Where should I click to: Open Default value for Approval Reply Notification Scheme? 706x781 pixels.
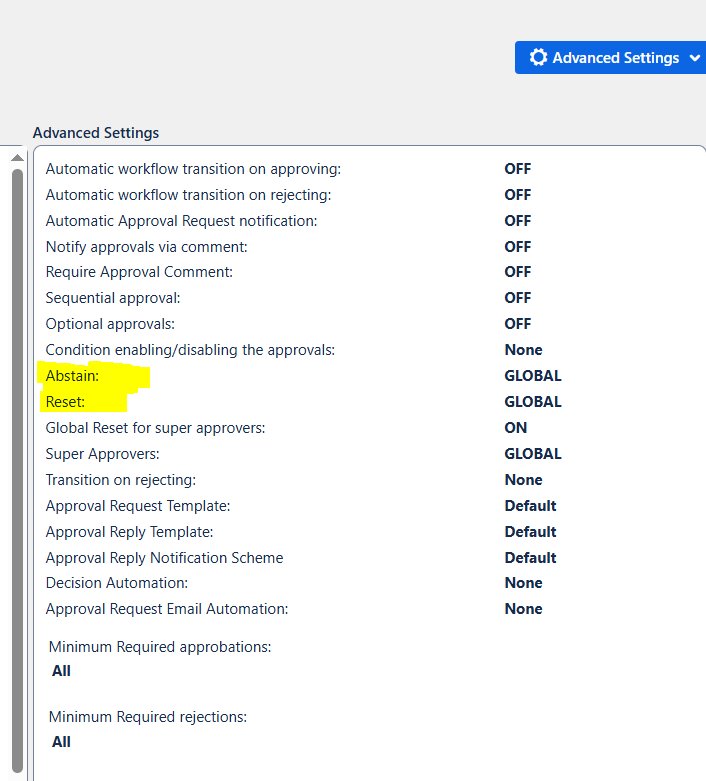[x=530, y=558]
